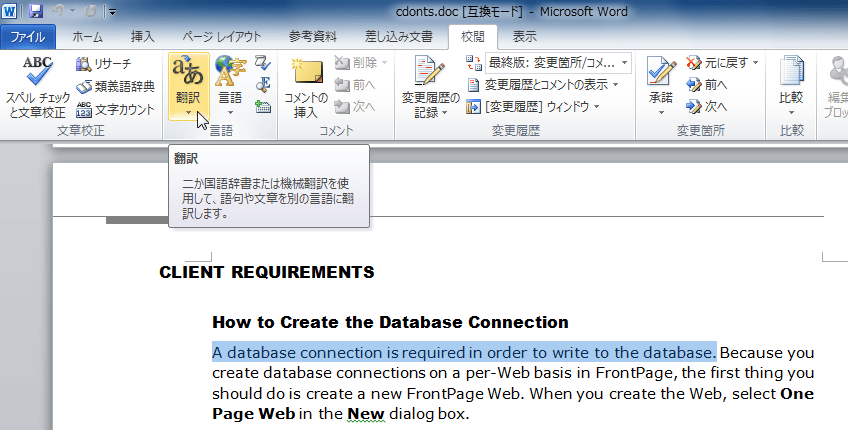The height and width of the screenshot is (430, 848).
Task: Open the リサーチ pane
Action: pyautogui.click(x=104, y=64)
